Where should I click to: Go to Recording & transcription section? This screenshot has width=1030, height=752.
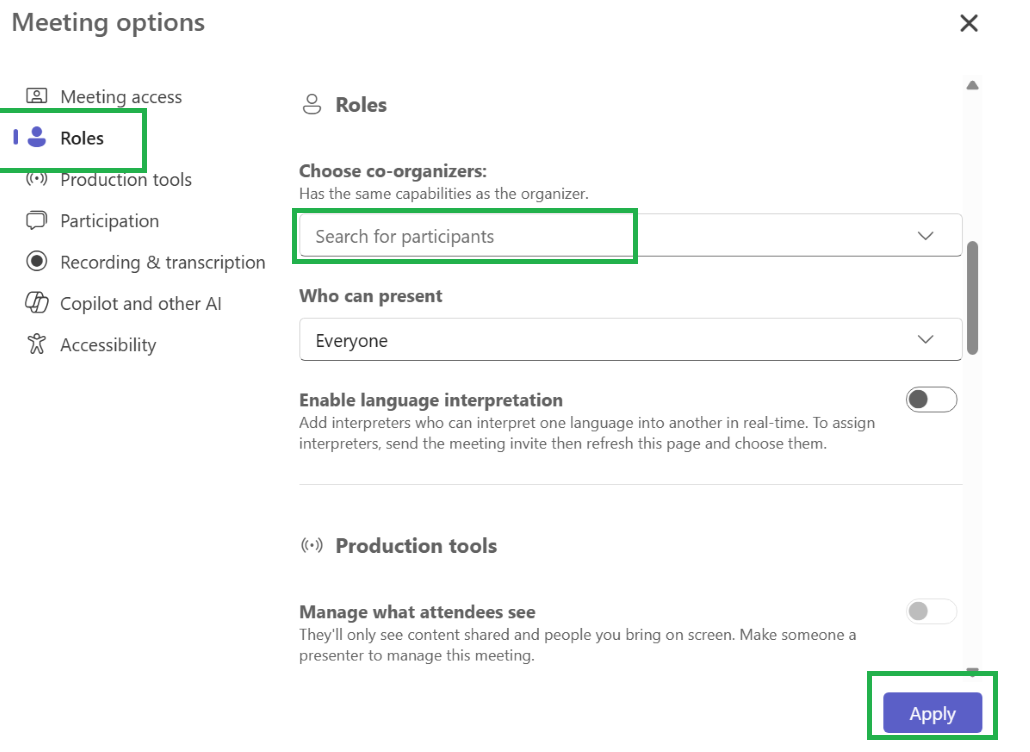[x=163, y=262]
